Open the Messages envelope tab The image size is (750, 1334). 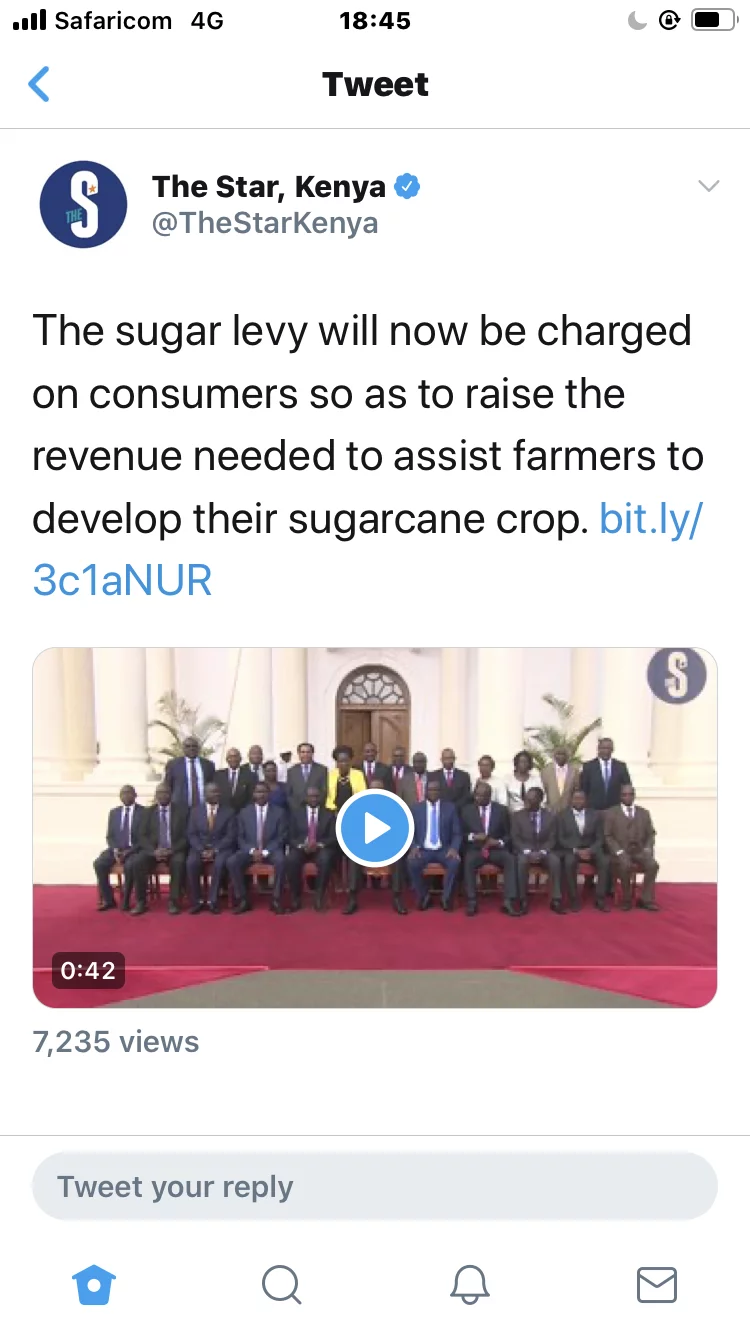click(657, 1284)
